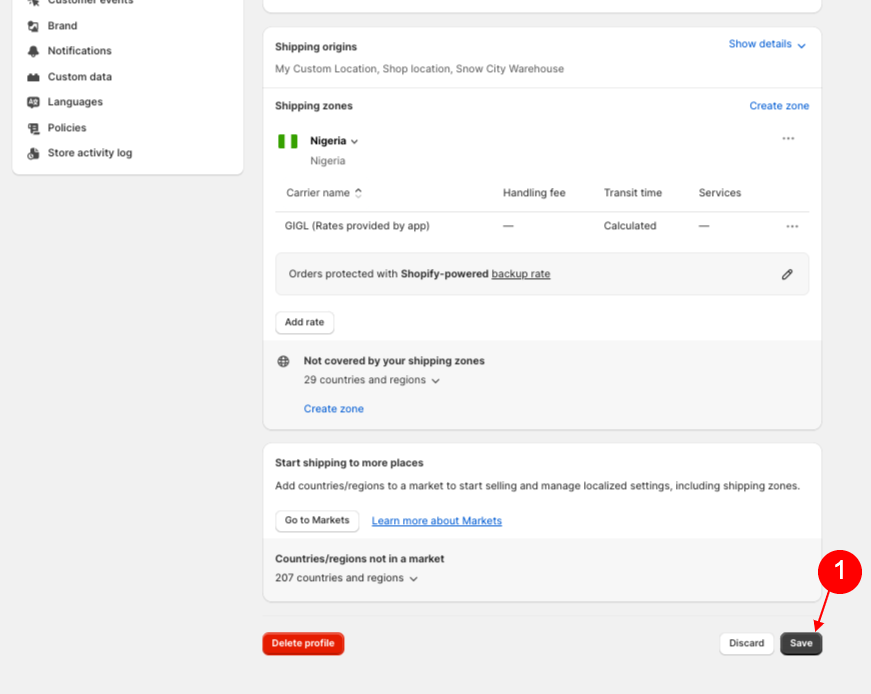Viewport: 871px width, 694px height.
Task: Open Store activity log in the sidebar
Action: coord(89,153)
